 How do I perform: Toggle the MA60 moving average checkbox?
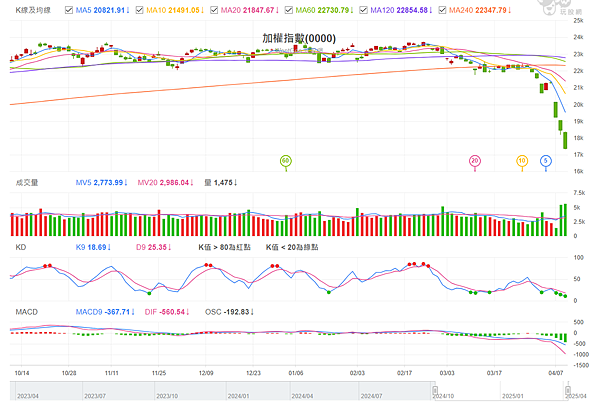point(289,10)
